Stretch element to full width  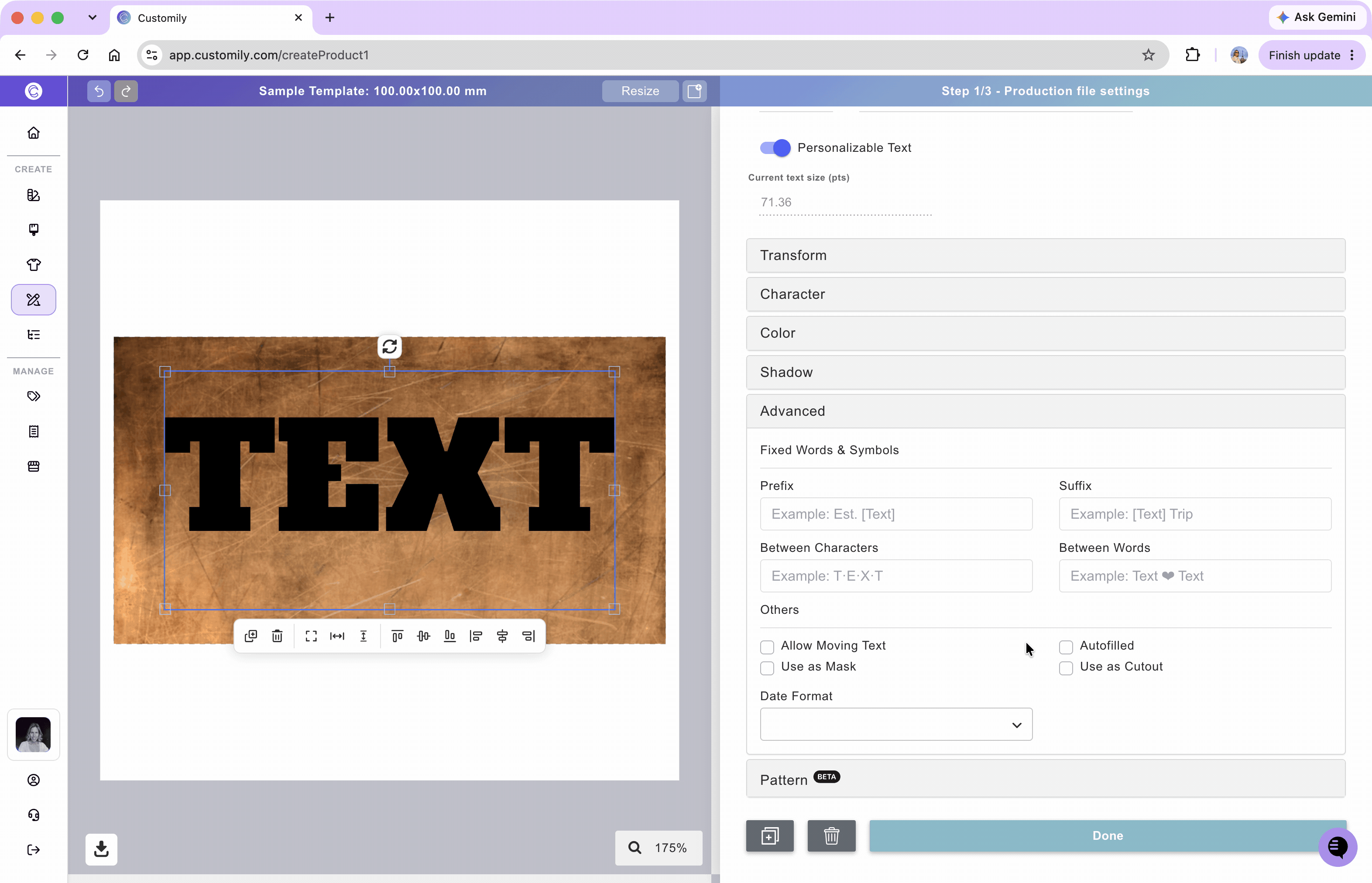click(x=337, y=636)
